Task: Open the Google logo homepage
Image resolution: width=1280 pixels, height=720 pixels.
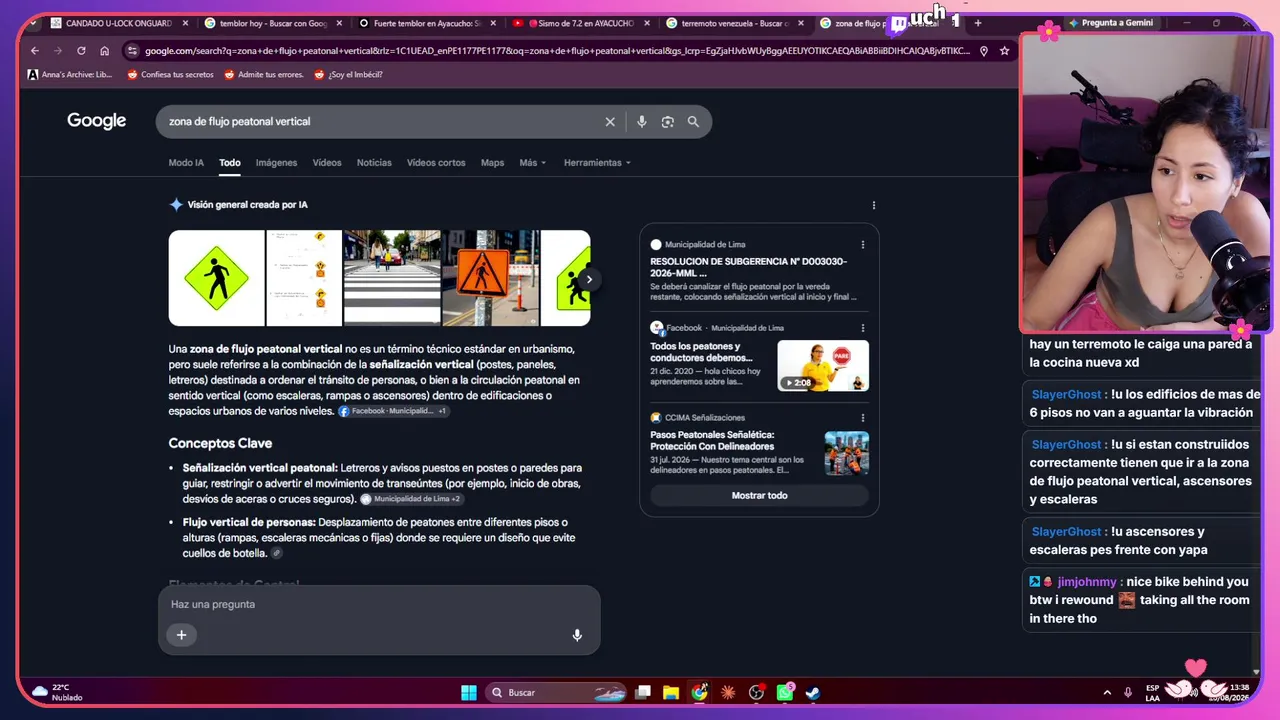Action: pyautogui.click(x=97, y=121)
